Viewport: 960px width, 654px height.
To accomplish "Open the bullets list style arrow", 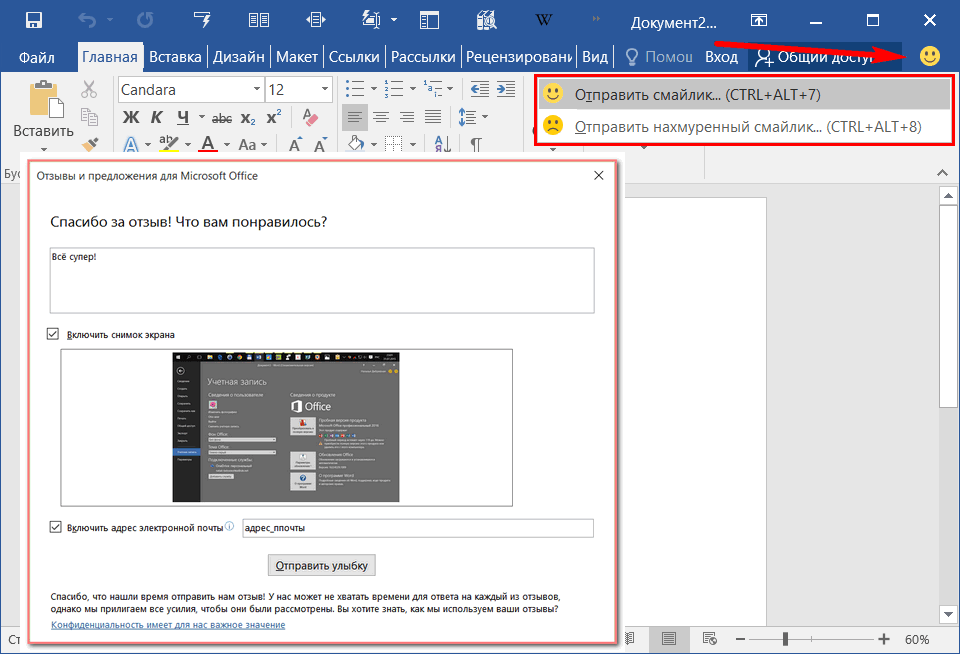I will pyautogui.click(x=373, y=89).
